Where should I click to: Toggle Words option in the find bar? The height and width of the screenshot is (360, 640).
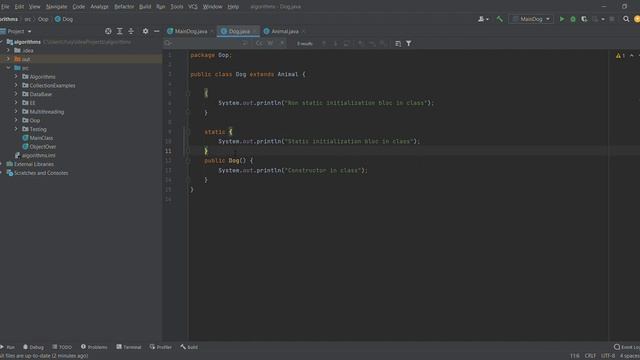[x=270, y=43]
